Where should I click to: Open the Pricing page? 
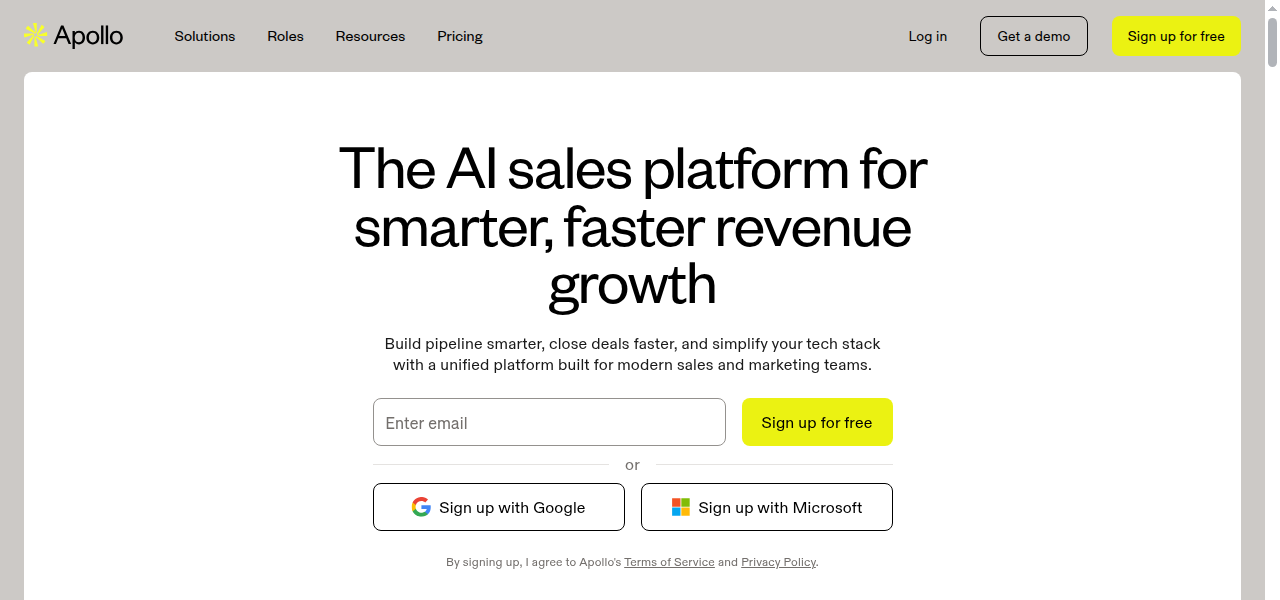coord(459,36)
